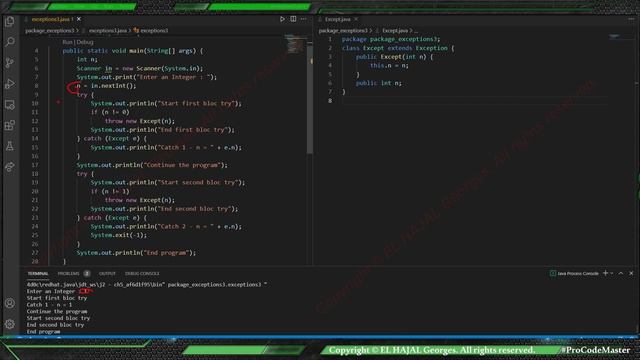Open the Run and Debug view
Image resolution: width=640 pixels, height=360 pixels.
click(x=10, y=84)
